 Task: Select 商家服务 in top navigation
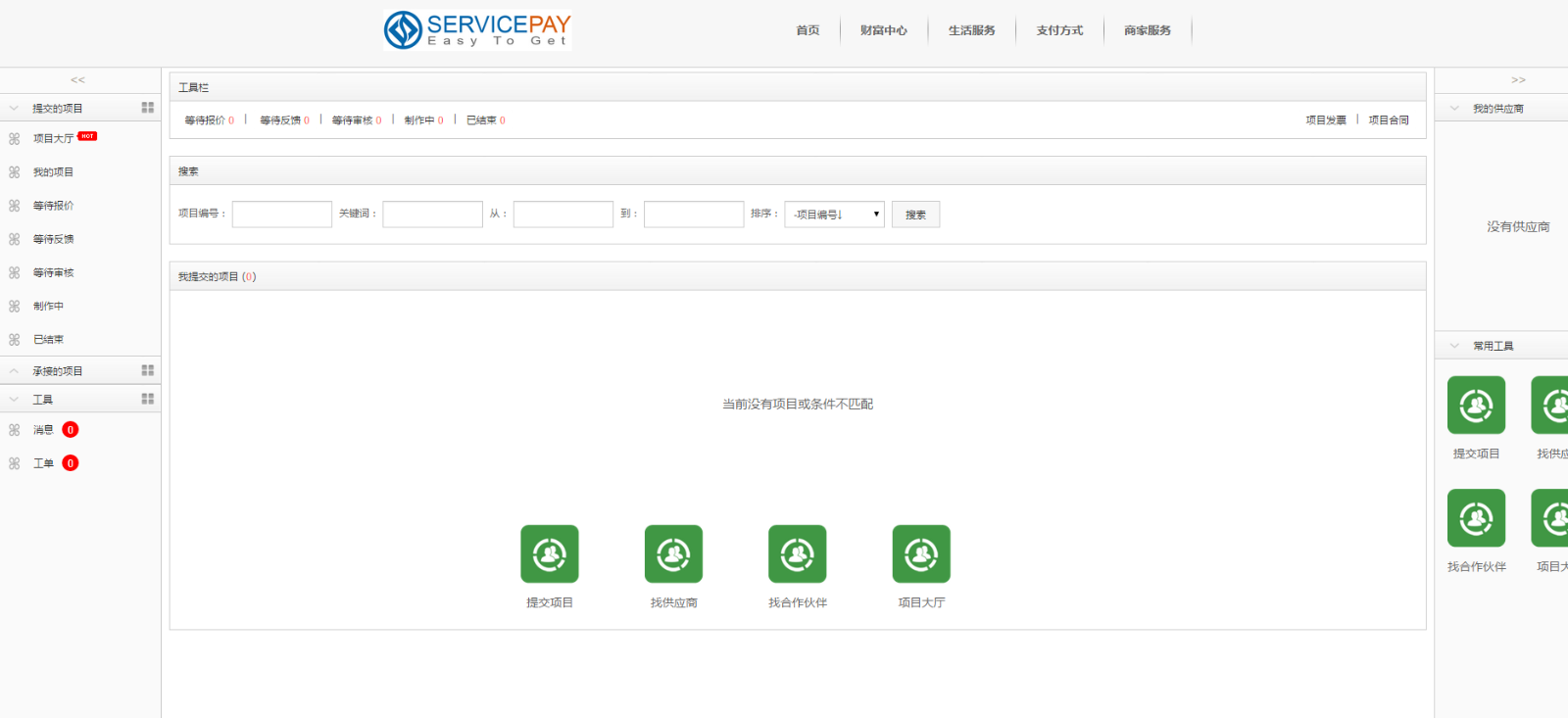(x=1148, y=30)
